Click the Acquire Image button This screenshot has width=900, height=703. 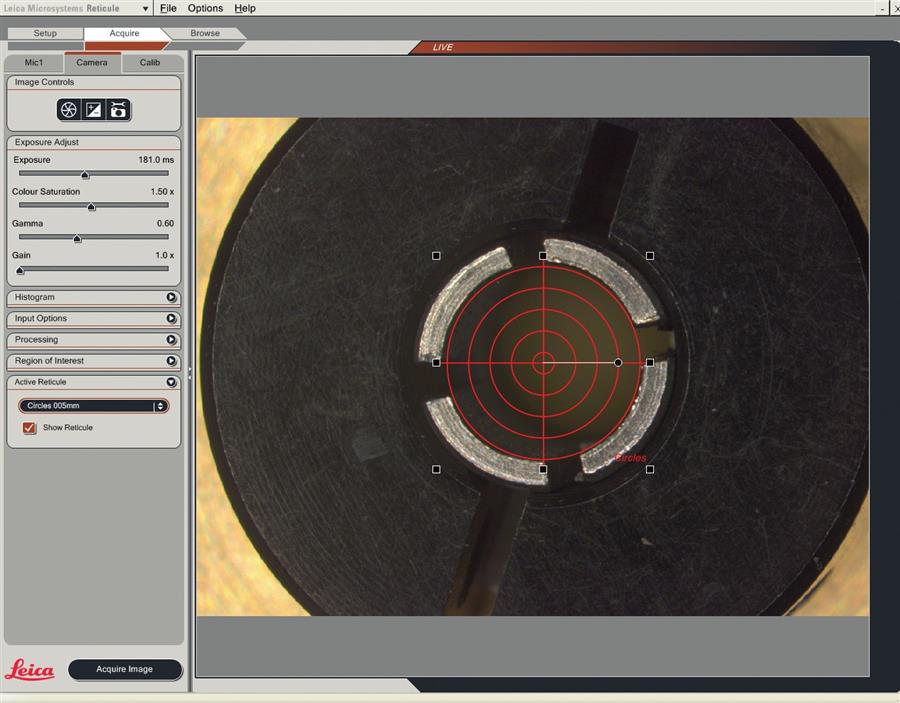click(x=125, y=669)
